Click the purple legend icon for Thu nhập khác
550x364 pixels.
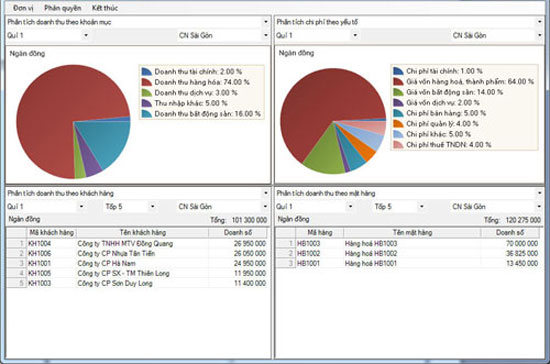tap(147, 103)
